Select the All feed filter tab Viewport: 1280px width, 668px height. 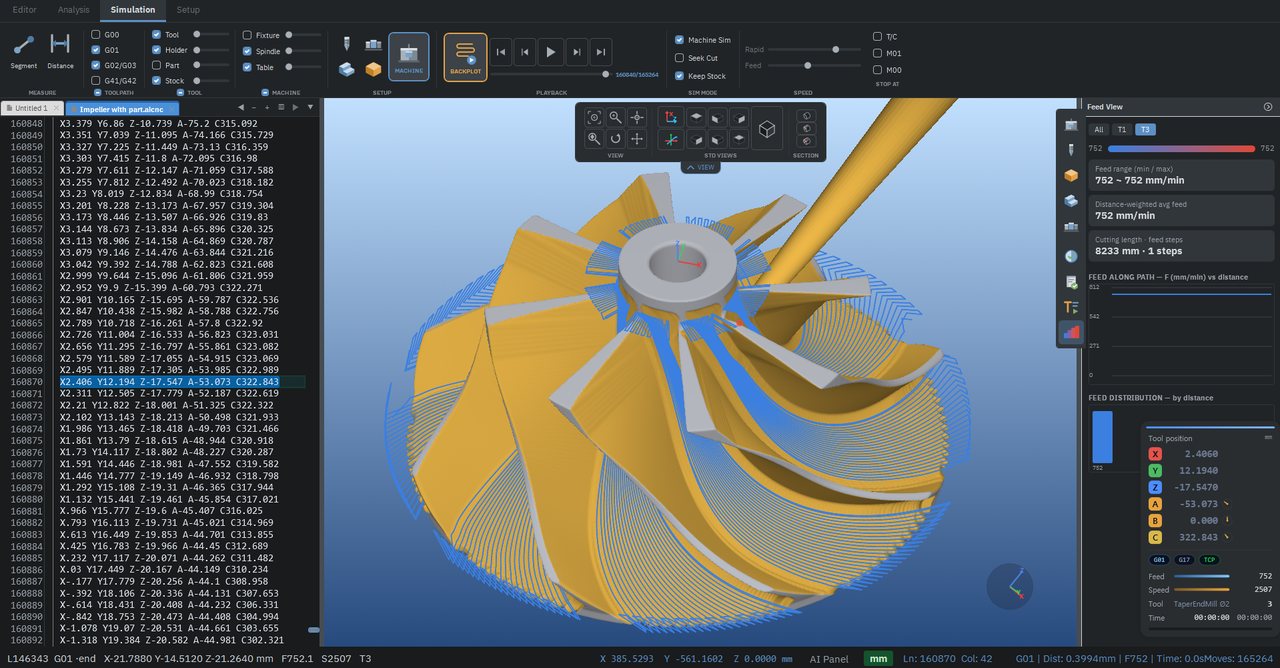pyautogui.click(x=1099, y=129)
